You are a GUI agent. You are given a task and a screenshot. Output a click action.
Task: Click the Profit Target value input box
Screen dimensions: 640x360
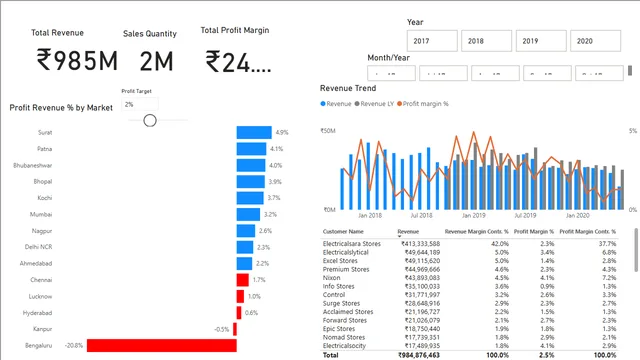[140, 104]
